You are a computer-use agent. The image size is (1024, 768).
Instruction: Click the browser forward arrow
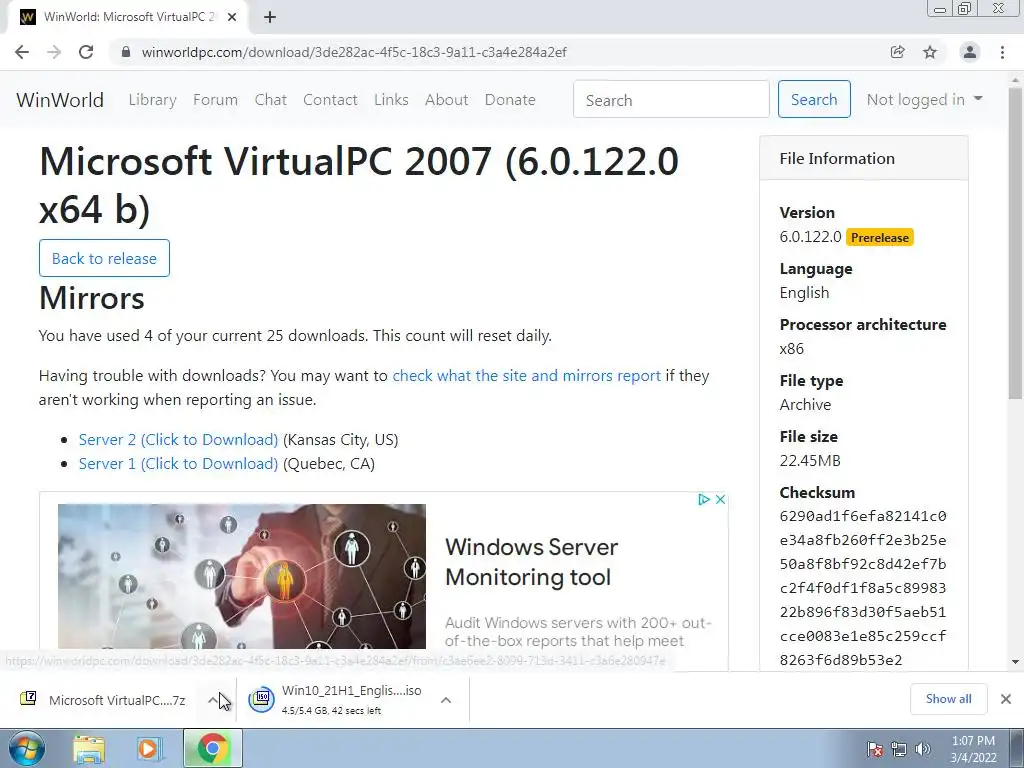tap(54, 52)
